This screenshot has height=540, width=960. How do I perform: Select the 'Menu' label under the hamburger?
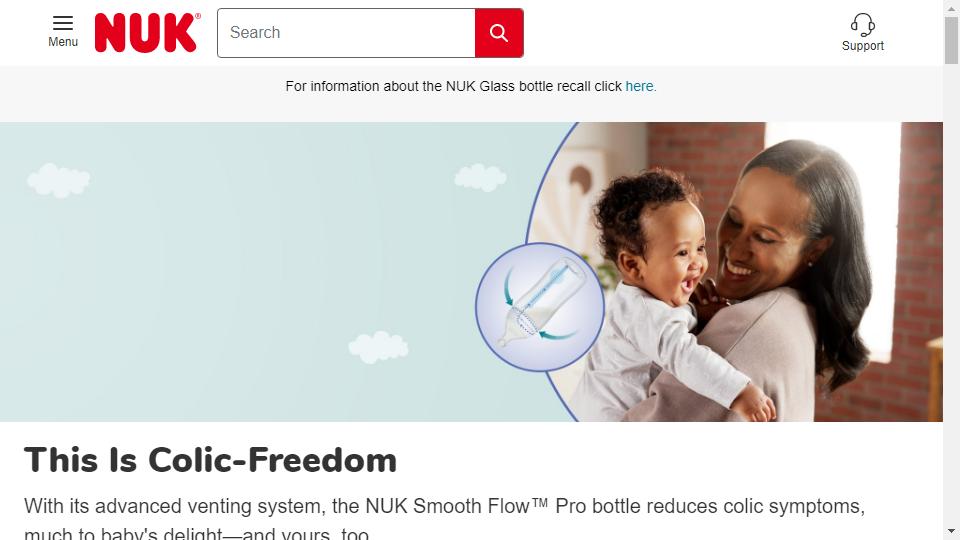coord(63,42)
